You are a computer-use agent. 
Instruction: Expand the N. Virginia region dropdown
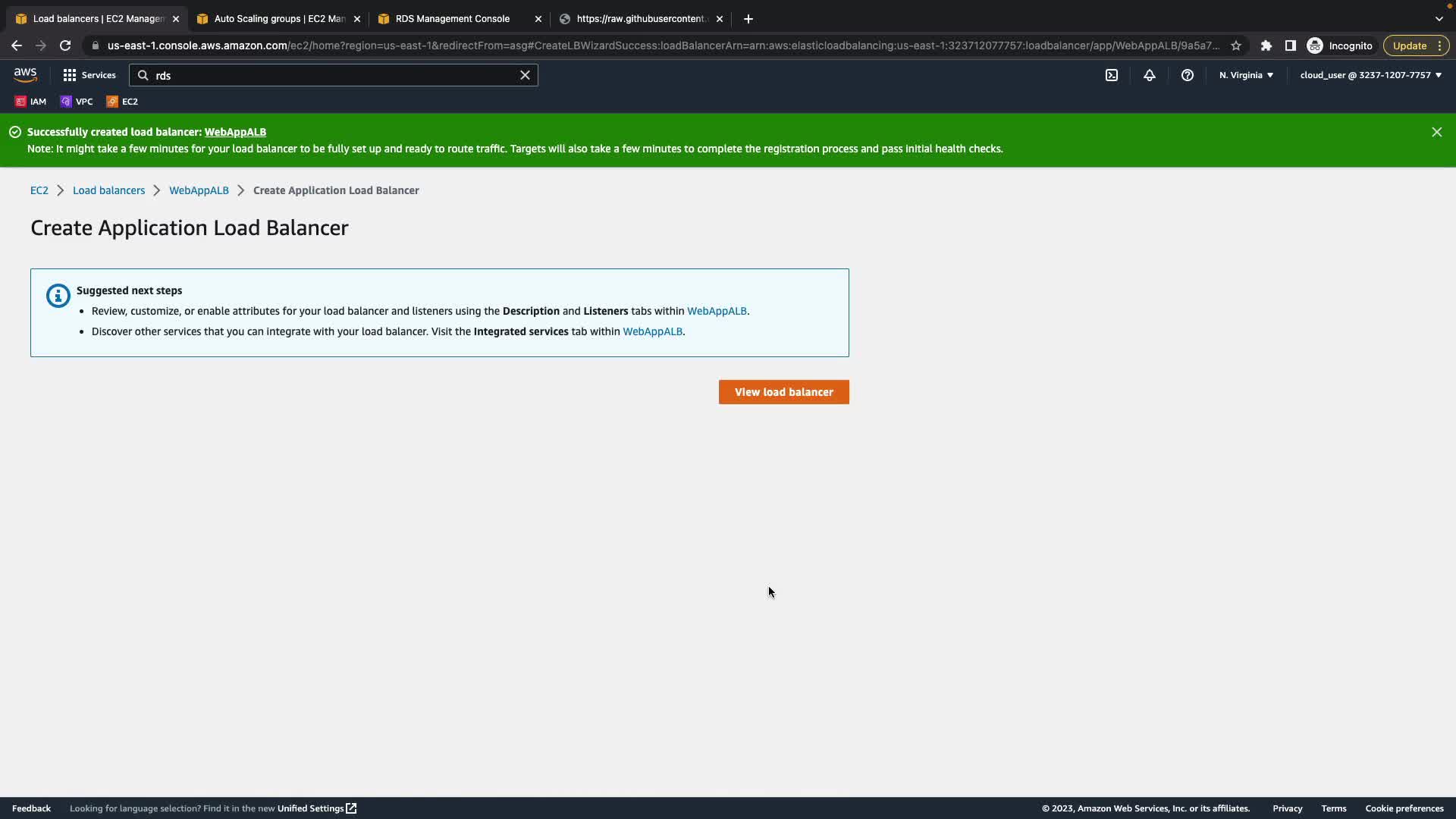[1246, 75]
